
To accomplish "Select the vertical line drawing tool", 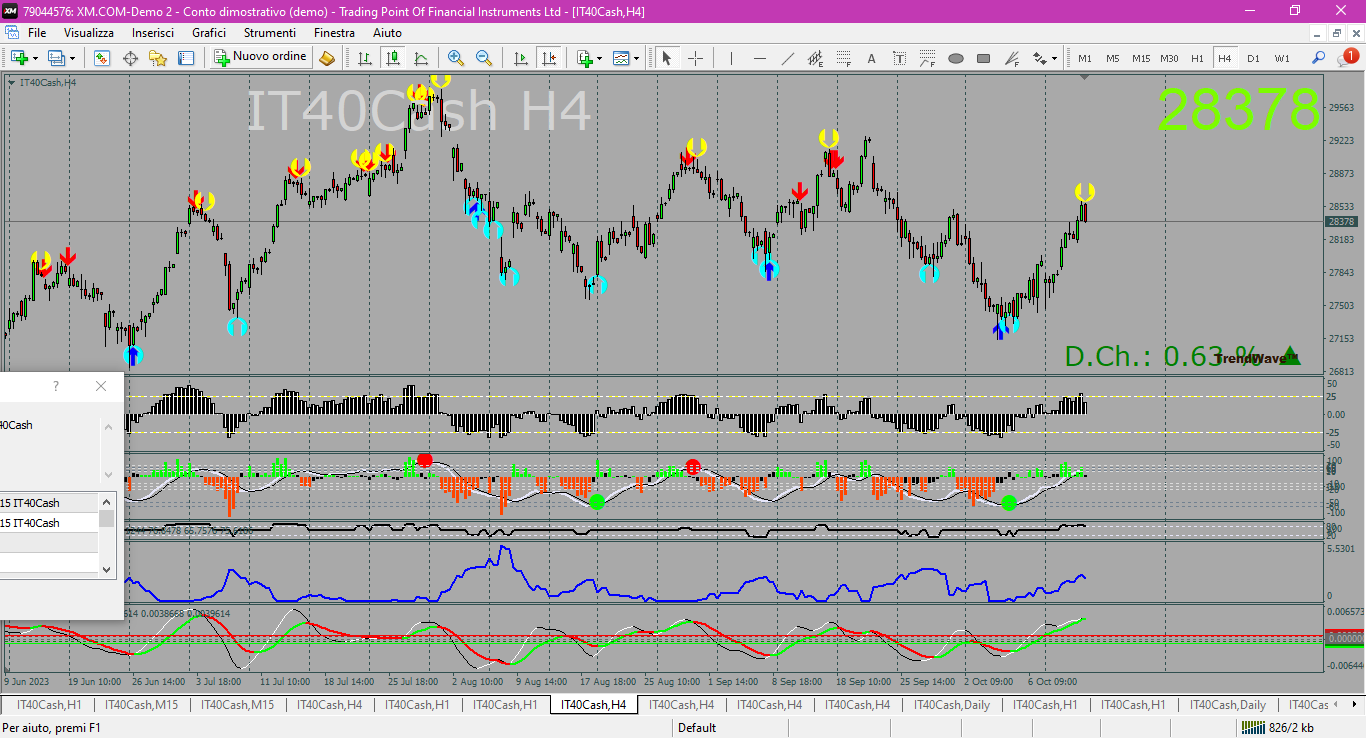I will pos(731,58).
